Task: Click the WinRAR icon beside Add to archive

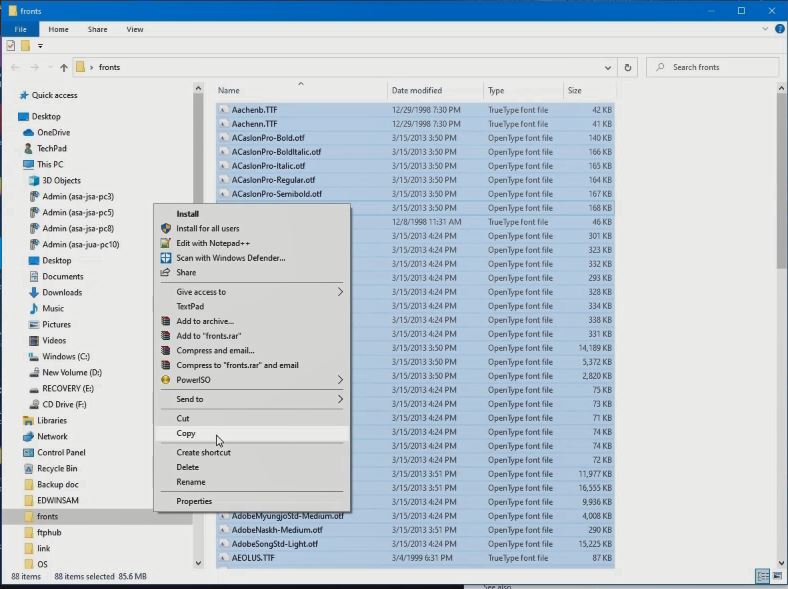Action: [166, 321]
